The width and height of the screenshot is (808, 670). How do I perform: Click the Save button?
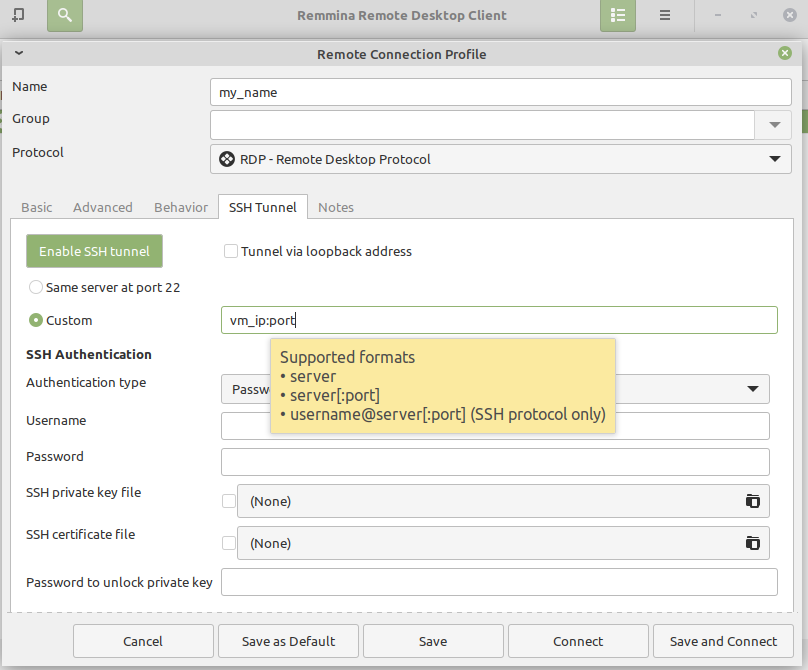[x=433, y=641]
